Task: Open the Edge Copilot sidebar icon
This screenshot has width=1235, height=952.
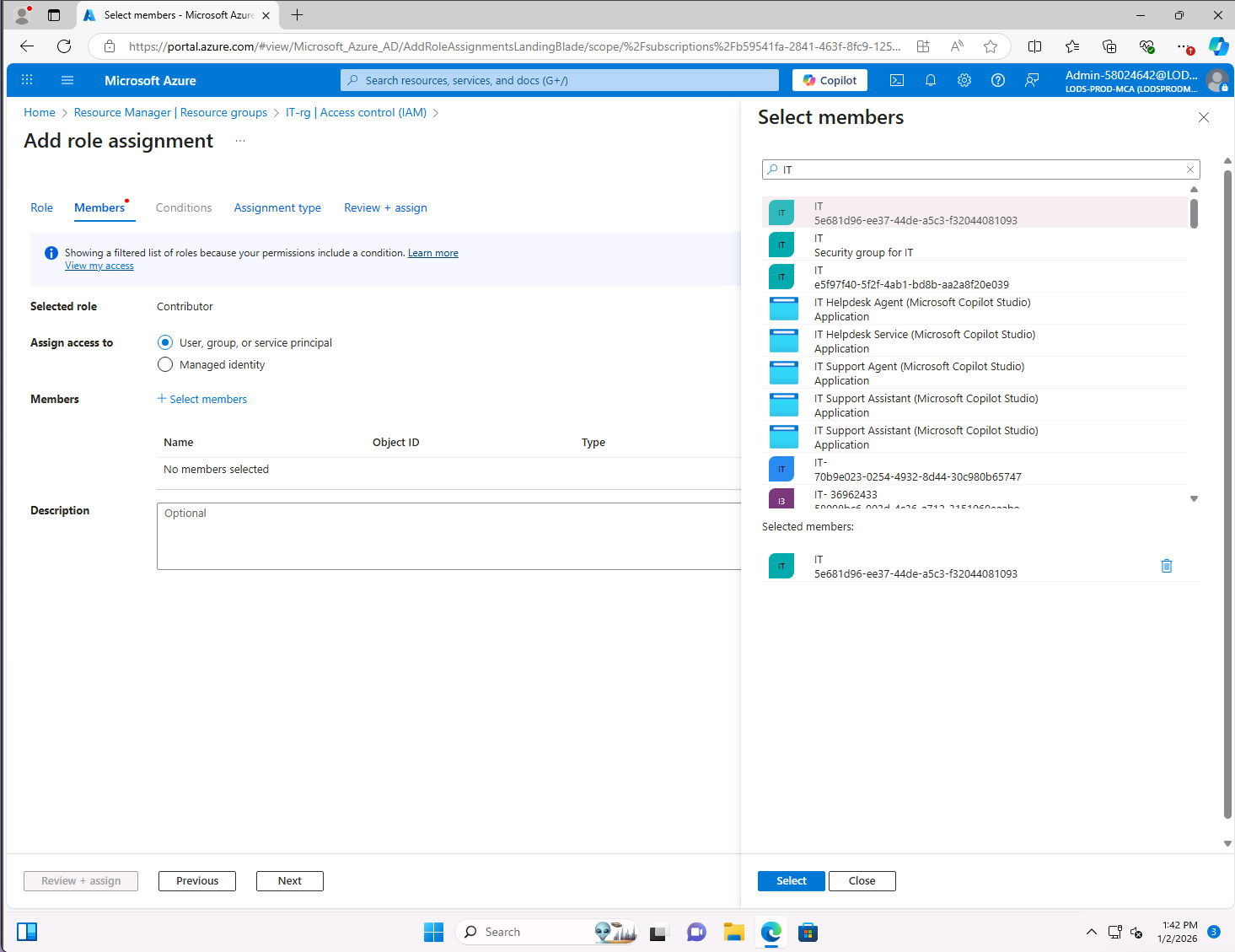Action: tap(1218, 46)
